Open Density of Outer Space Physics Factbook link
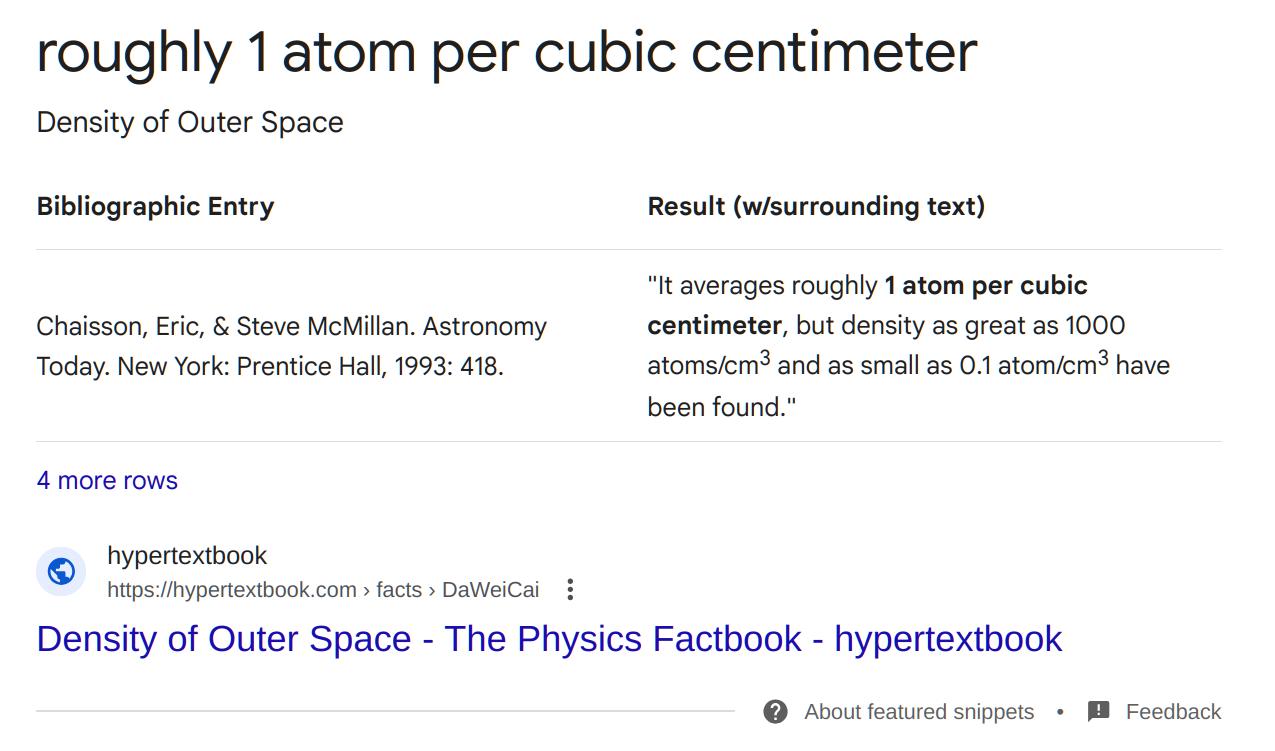 click(x=549, y=639)
